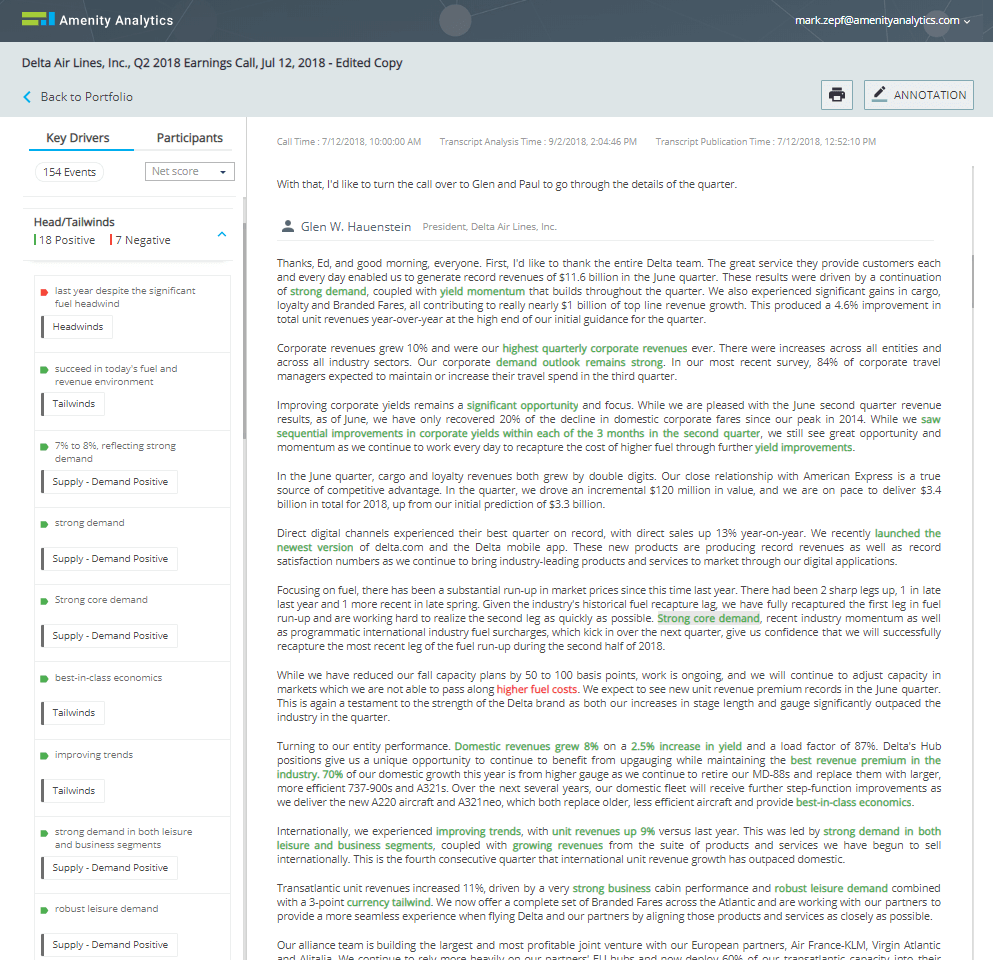Viewport: 993px width, 960px height.
Task: Click the Tailwinds tag under 'improving trends'
Action: (73, 791)
